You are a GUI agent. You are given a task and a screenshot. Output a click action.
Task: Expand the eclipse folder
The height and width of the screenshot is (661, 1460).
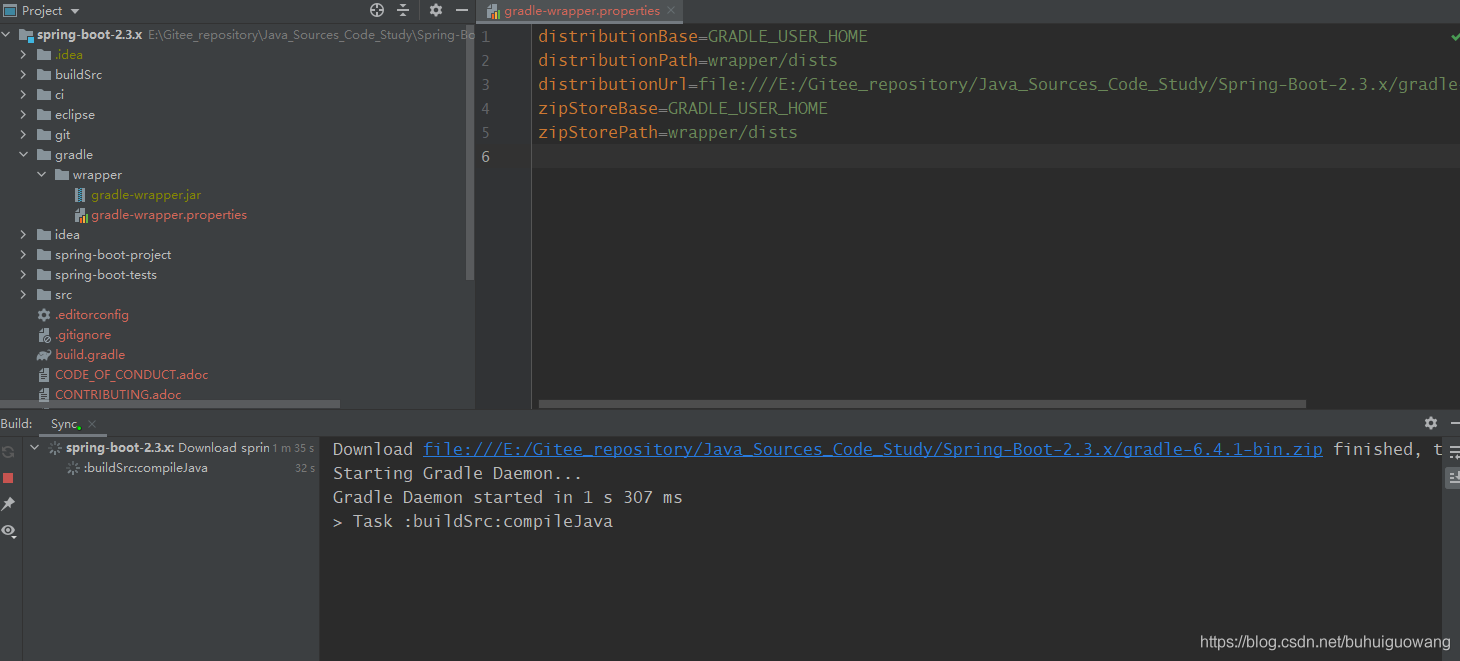[24, 115]
